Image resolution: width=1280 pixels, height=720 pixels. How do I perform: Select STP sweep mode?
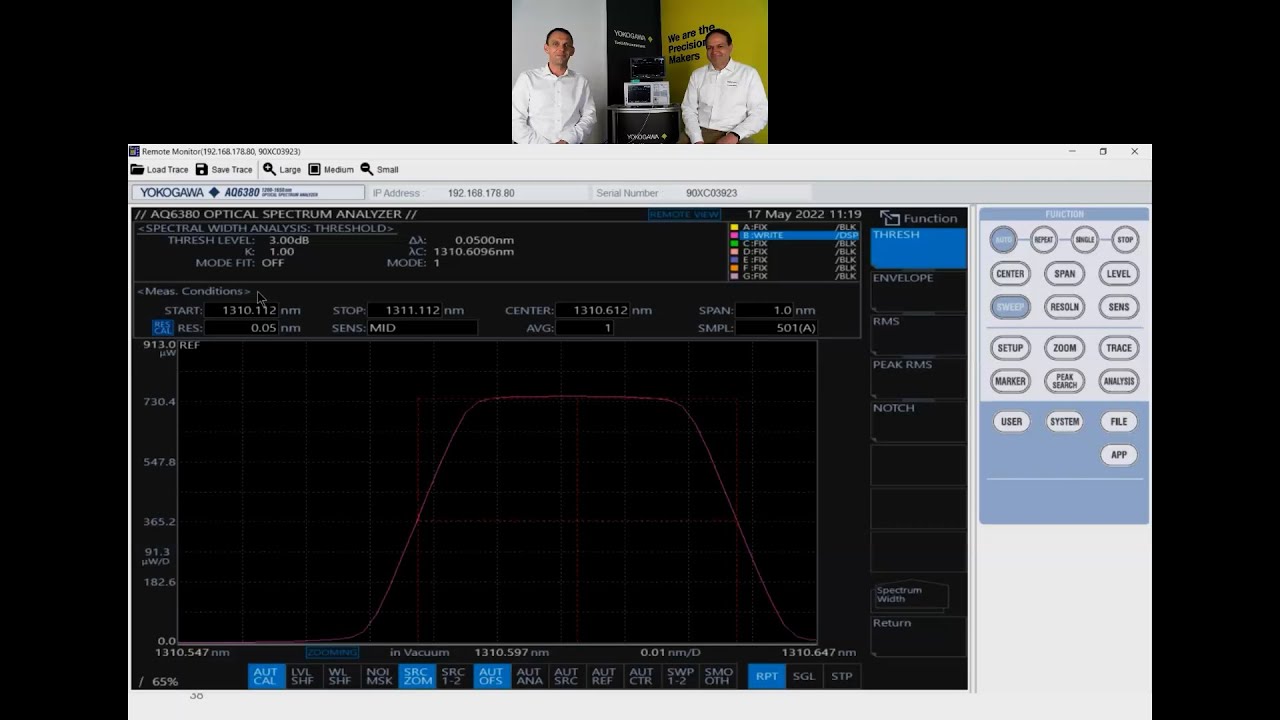point(842,677)
